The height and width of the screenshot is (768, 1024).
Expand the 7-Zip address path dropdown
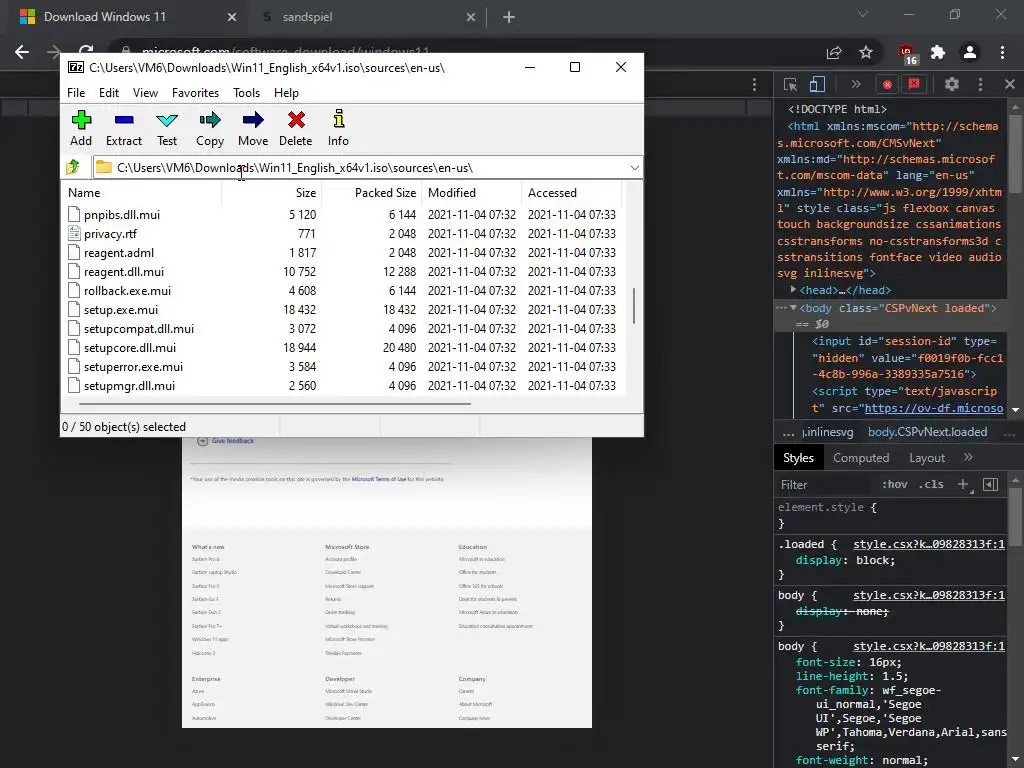[x=634, y=168]
